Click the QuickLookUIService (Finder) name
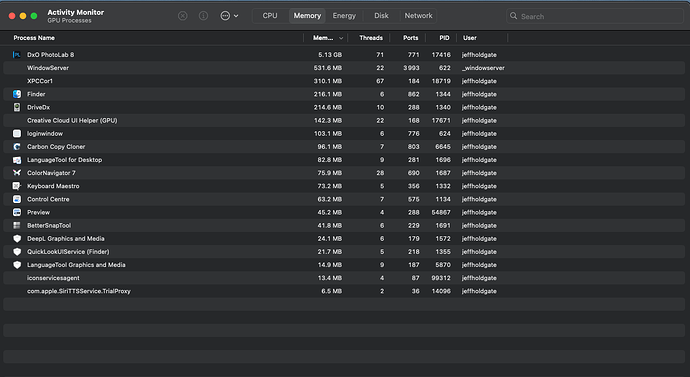Image resolution: width=690 pixels, height=377 pixels. click(x=68, y=252)
